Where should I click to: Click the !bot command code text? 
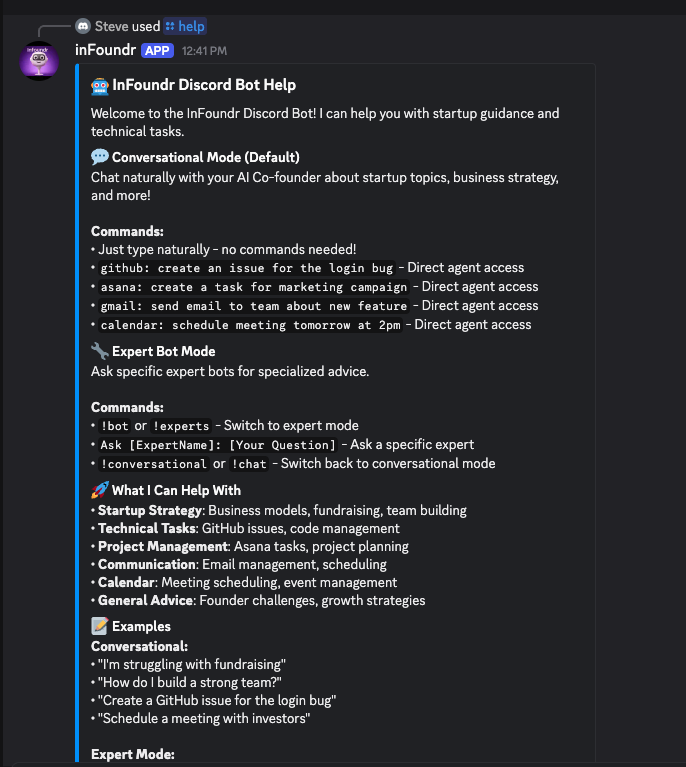coord(114,426)
